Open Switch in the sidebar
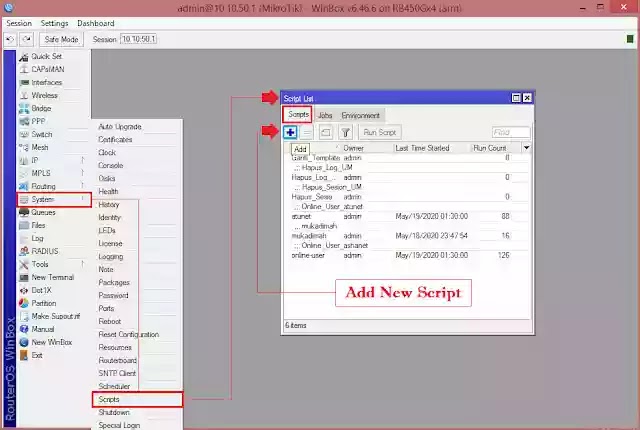Viewport: 640px width, 430px height. pos(42,134)
